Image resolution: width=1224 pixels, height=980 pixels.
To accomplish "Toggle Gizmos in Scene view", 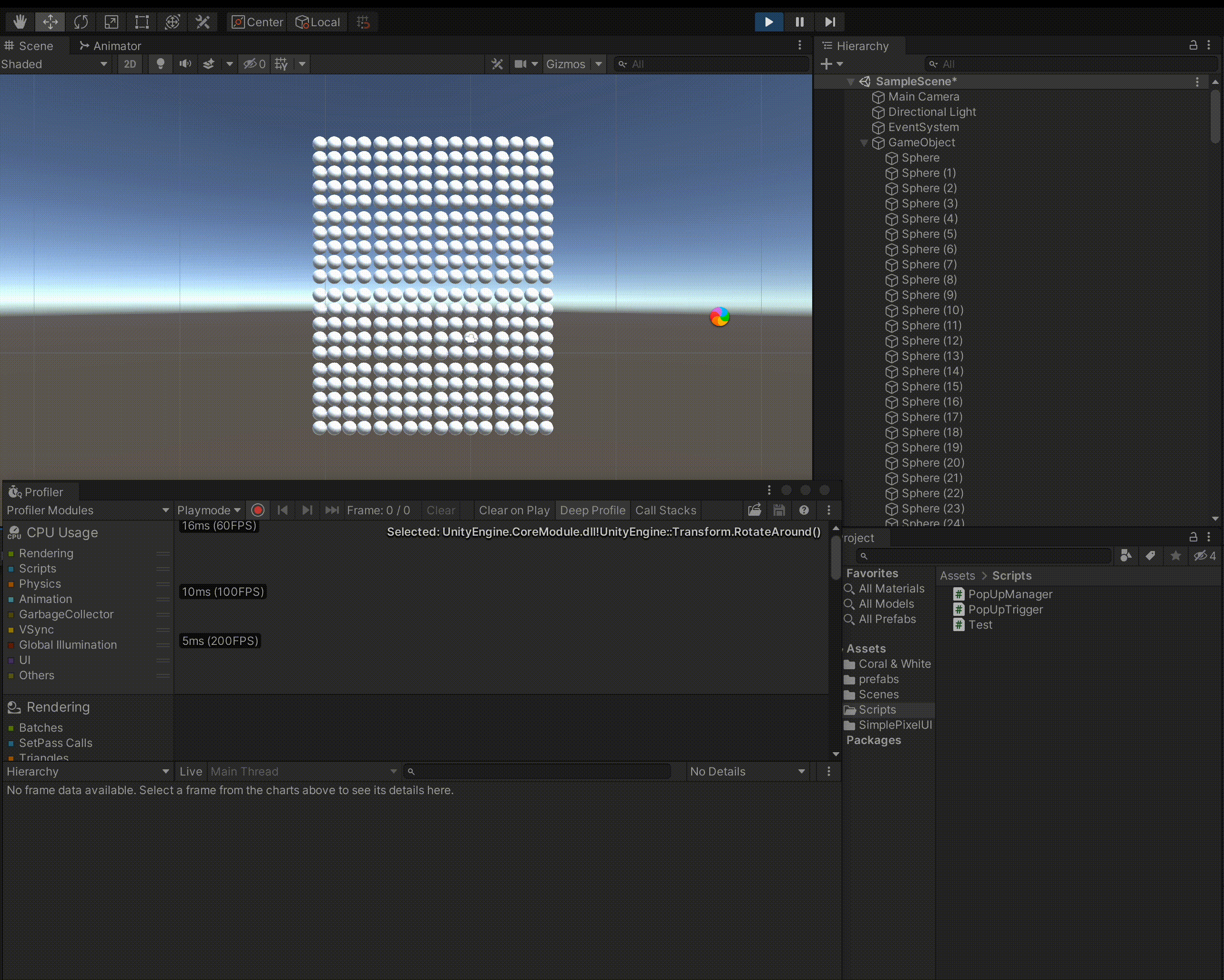I will pyautogui.click(x=565, y=64).
